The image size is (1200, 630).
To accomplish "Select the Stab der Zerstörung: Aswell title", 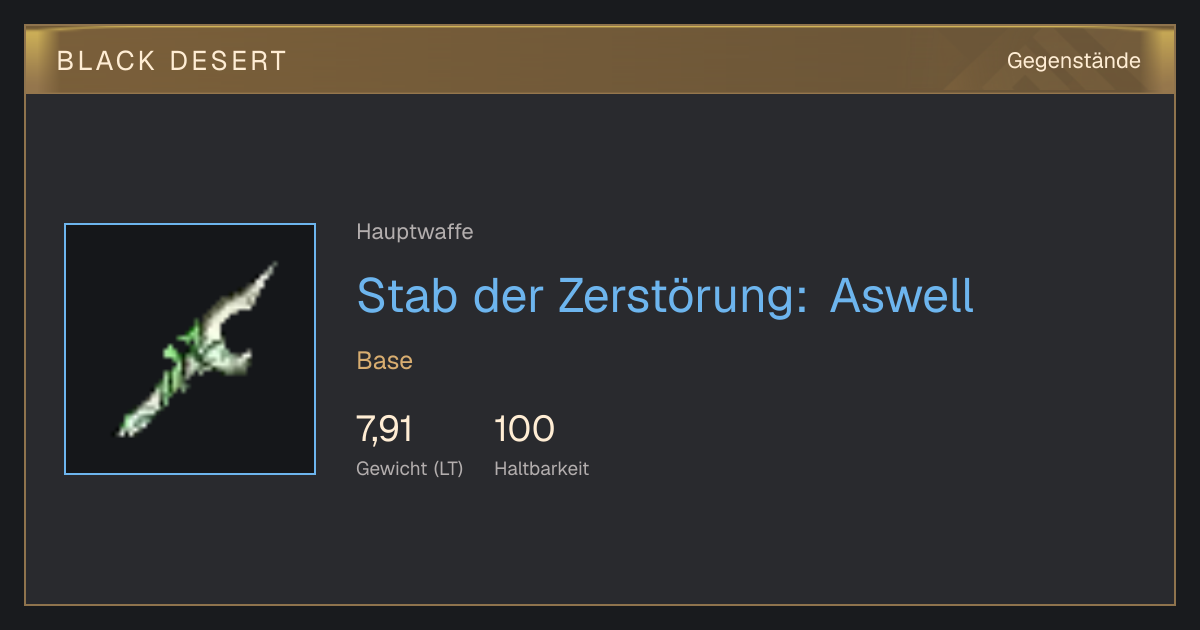I will click(x=665, y=295).
